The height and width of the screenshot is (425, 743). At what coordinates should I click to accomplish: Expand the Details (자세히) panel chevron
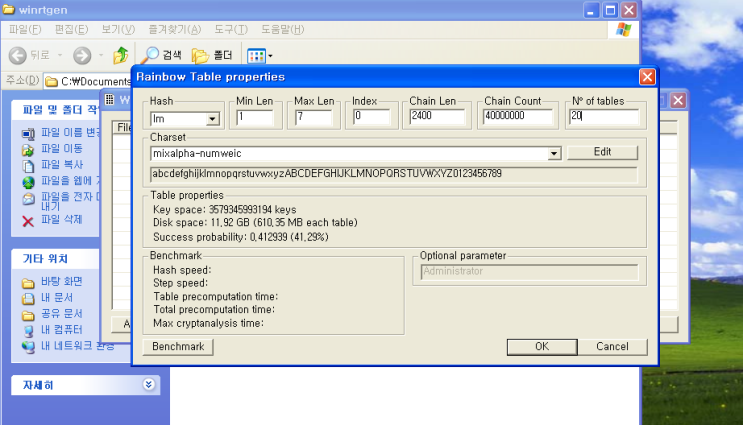tap(148, 384)
